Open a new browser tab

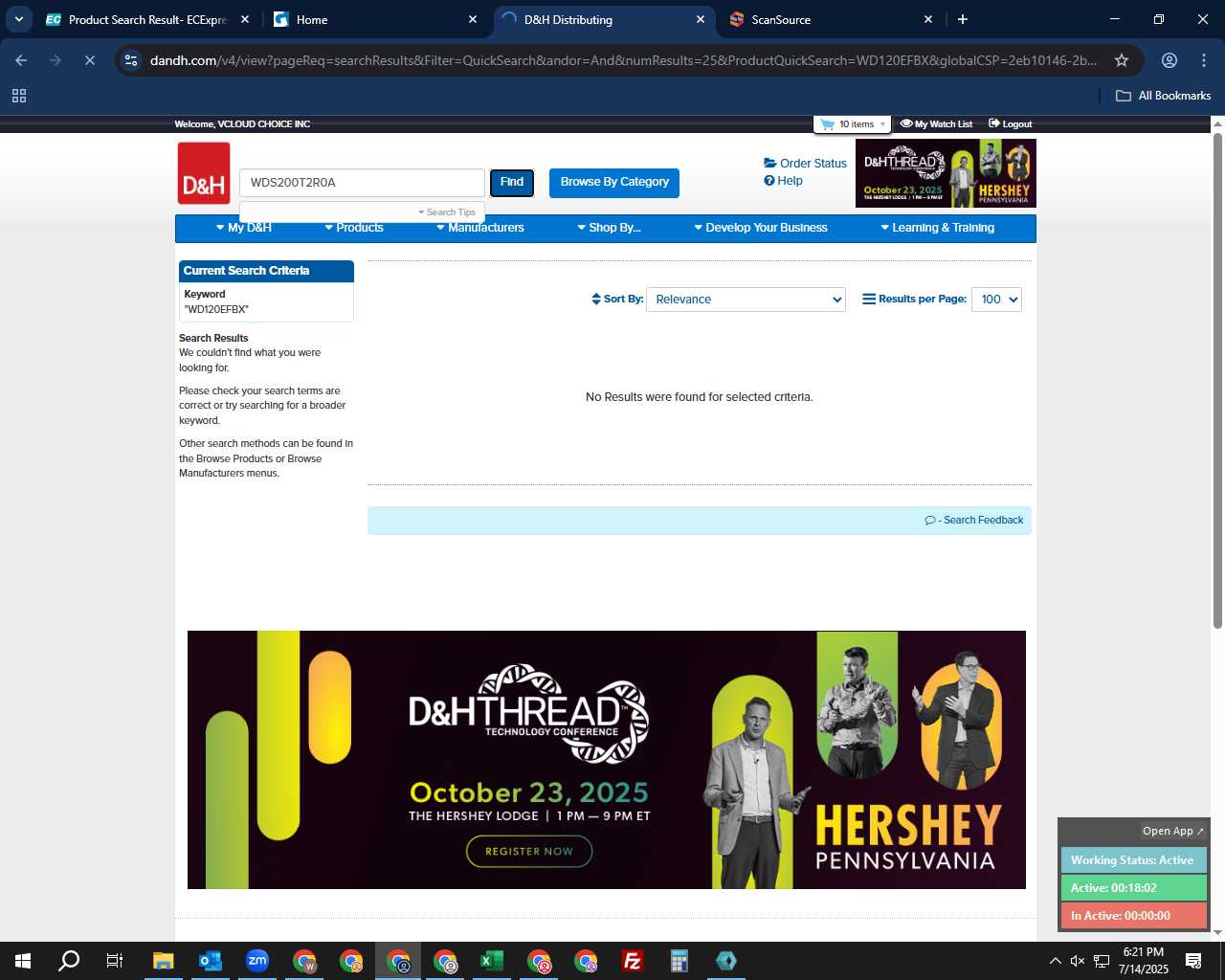click(x=963, y=19)
